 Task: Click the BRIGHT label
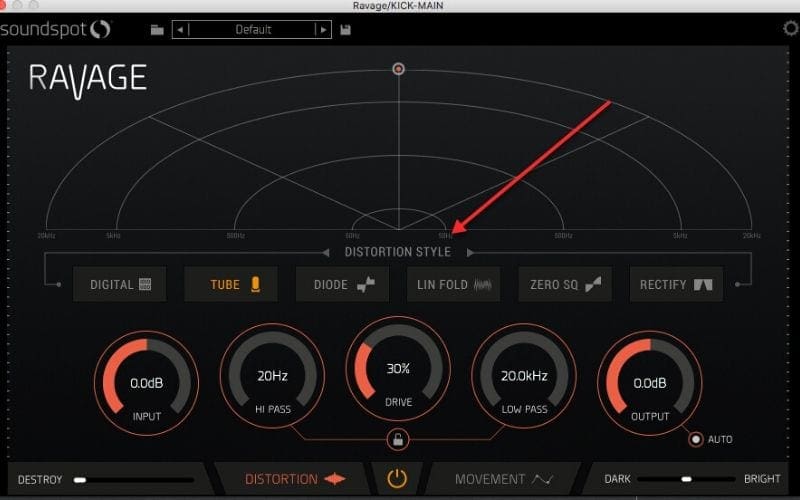(x=762, y=479)
